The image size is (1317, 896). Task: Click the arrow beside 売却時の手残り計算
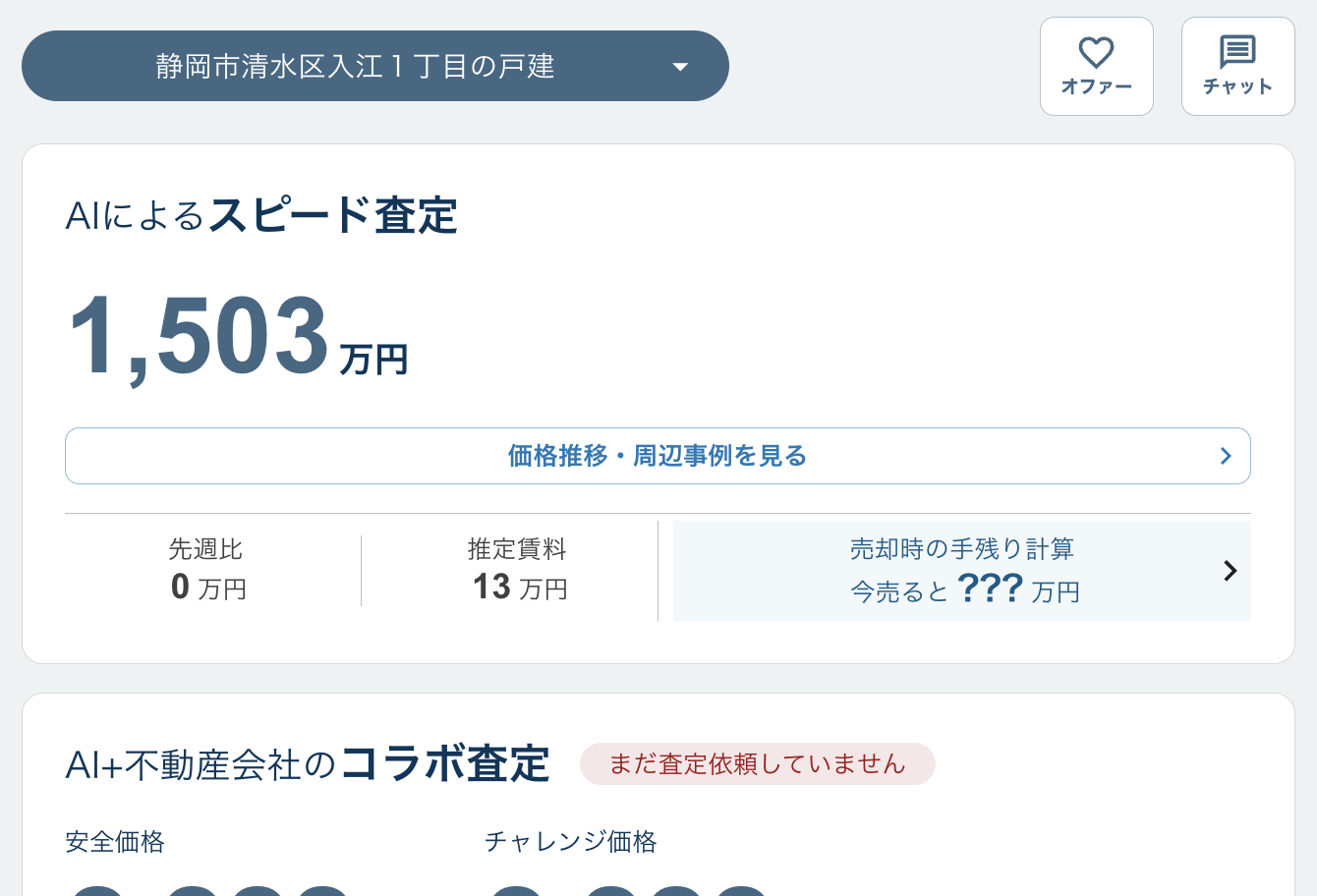click(1230, 571)
